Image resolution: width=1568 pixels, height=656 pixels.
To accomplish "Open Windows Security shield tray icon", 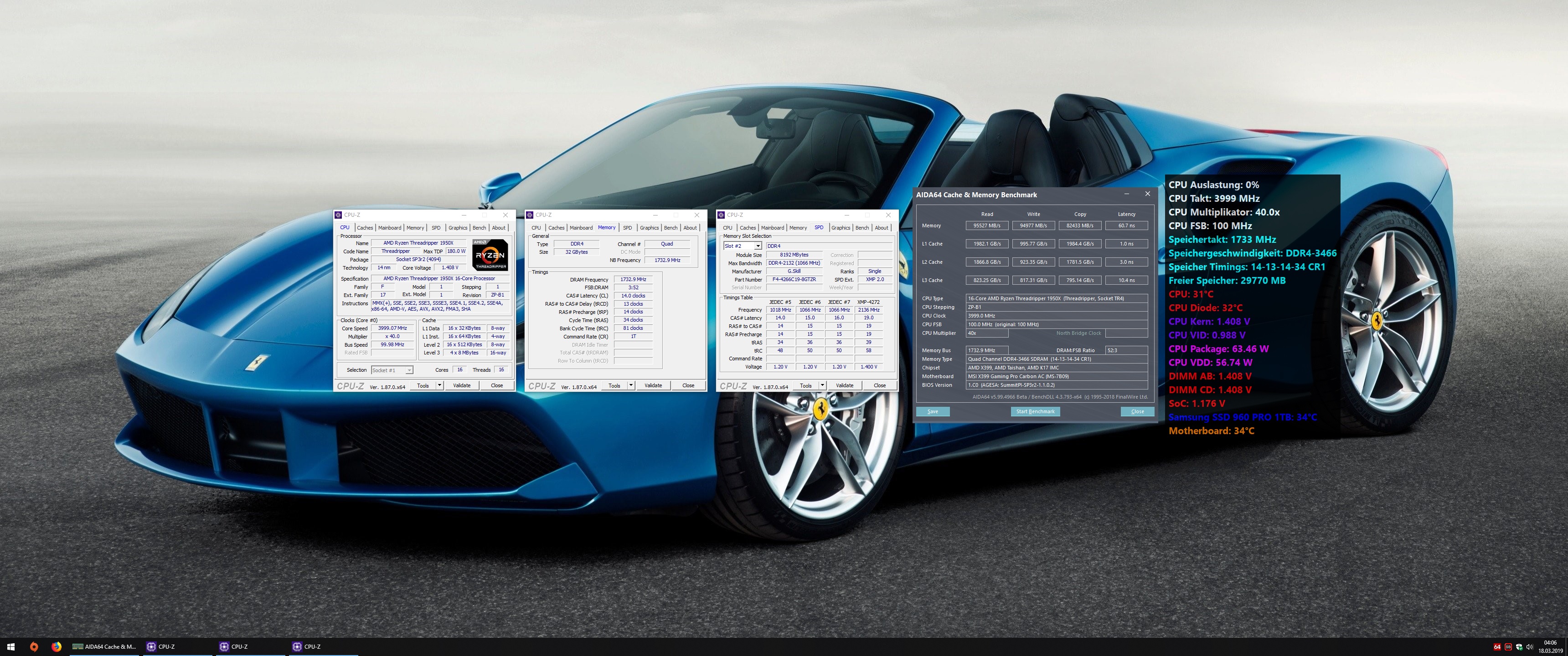I will pos(1519,647).
